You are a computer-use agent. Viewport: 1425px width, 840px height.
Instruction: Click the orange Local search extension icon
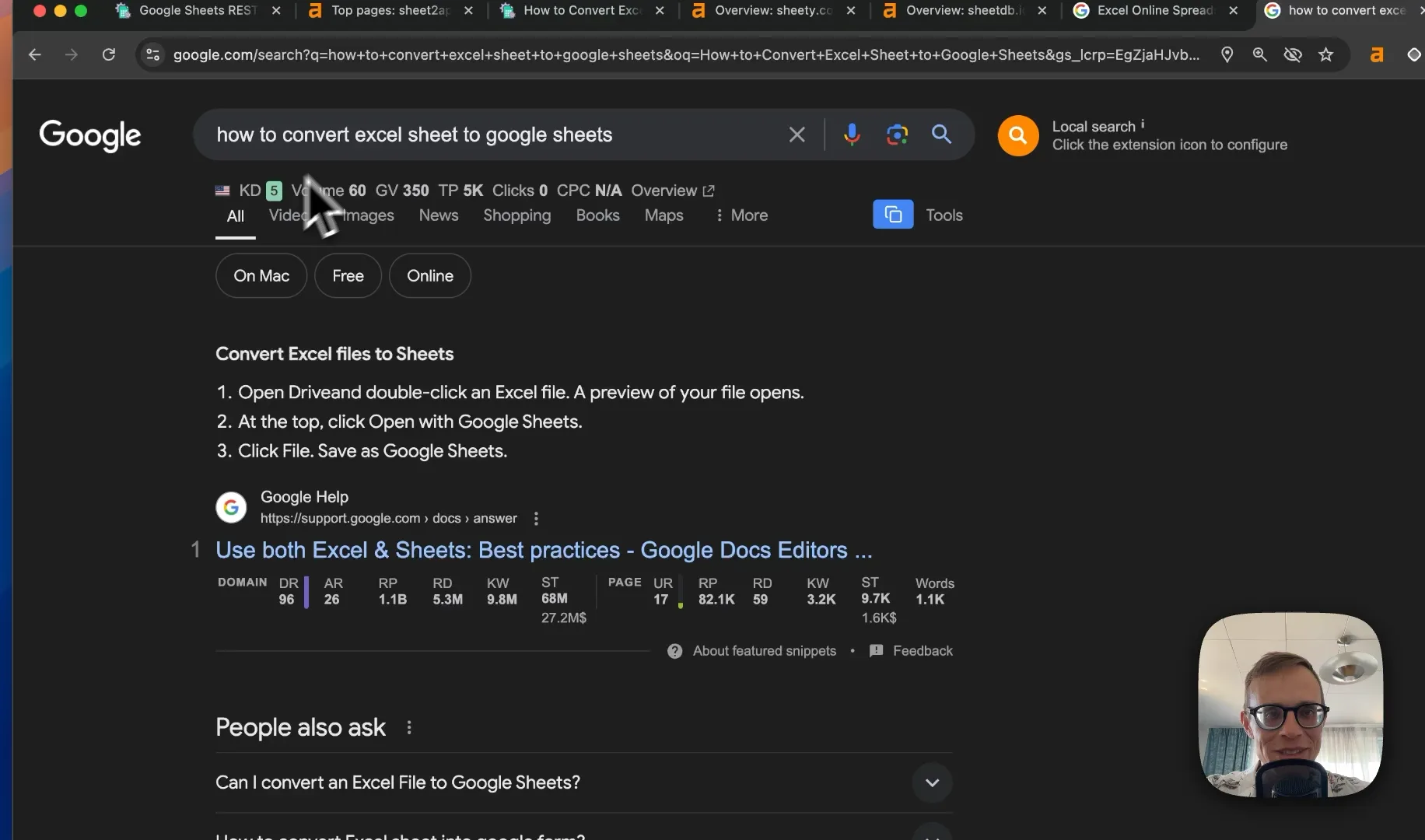1017,135
